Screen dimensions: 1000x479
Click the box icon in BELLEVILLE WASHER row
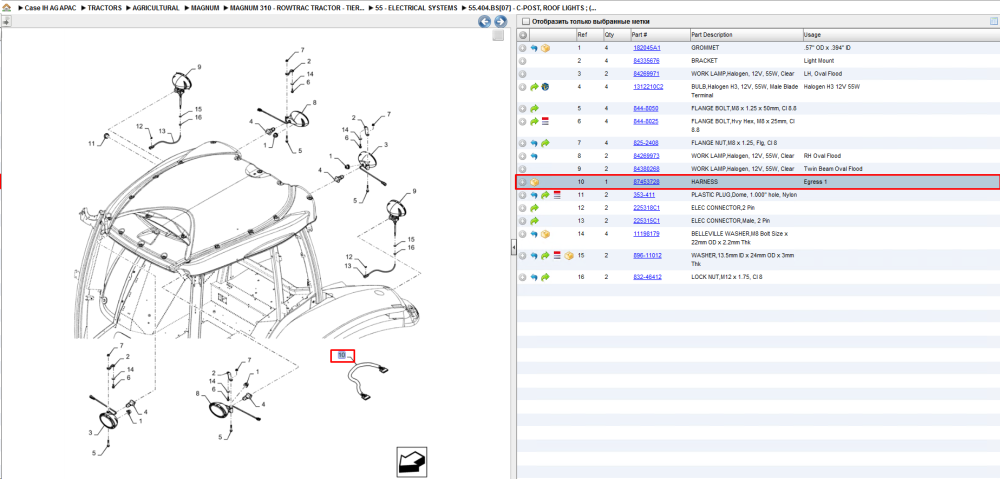pos(545,234)
